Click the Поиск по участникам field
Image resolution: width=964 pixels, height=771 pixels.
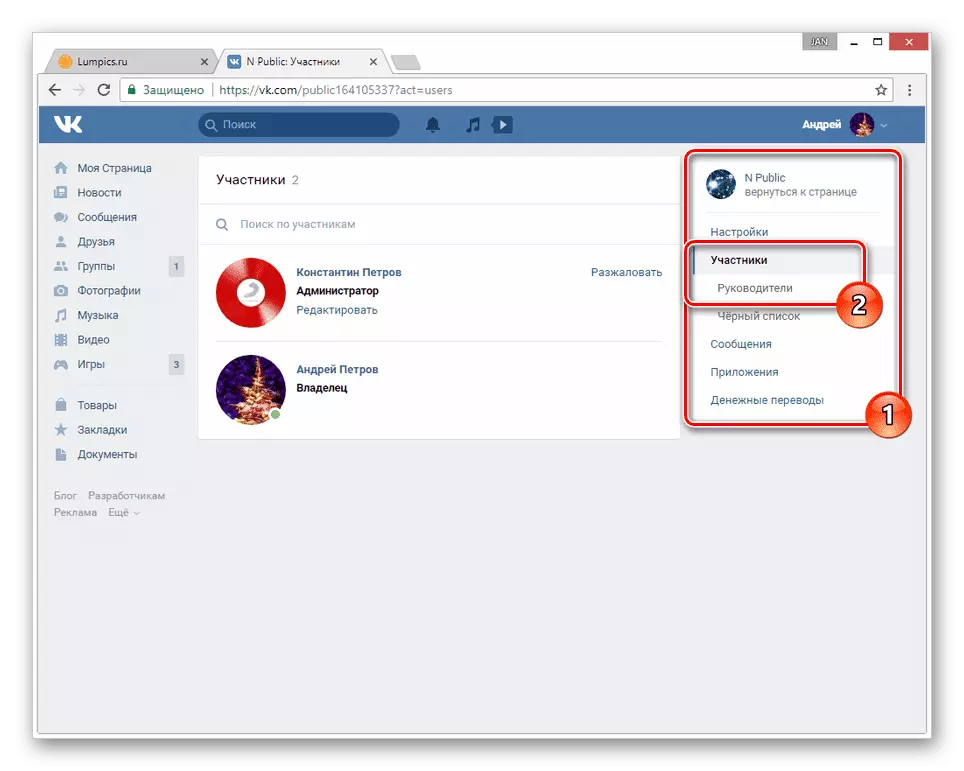[x=439, y=224]
